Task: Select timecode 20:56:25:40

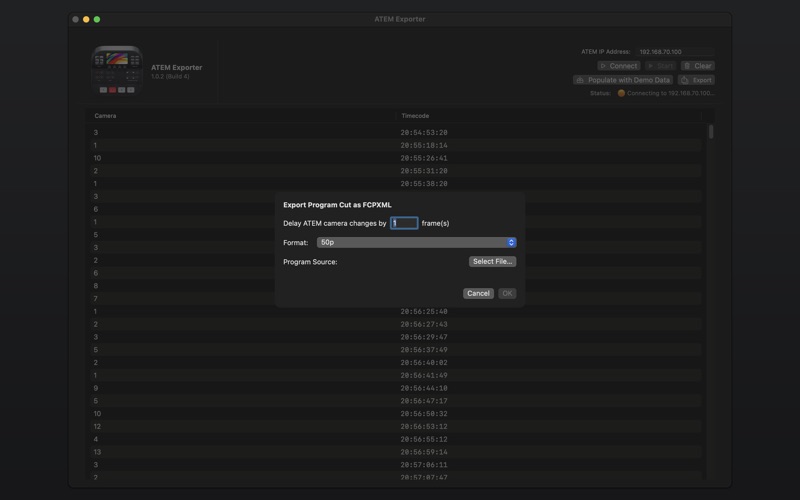Action: (423, 311)
